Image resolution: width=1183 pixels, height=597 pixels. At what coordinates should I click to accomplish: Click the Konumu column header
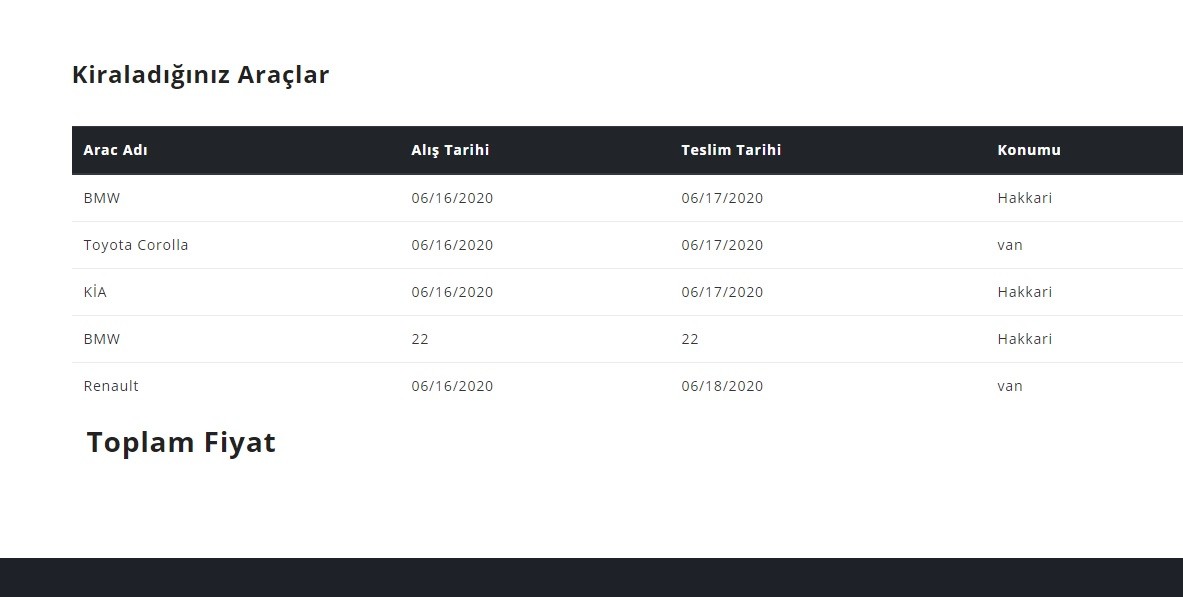point(1028,150)
